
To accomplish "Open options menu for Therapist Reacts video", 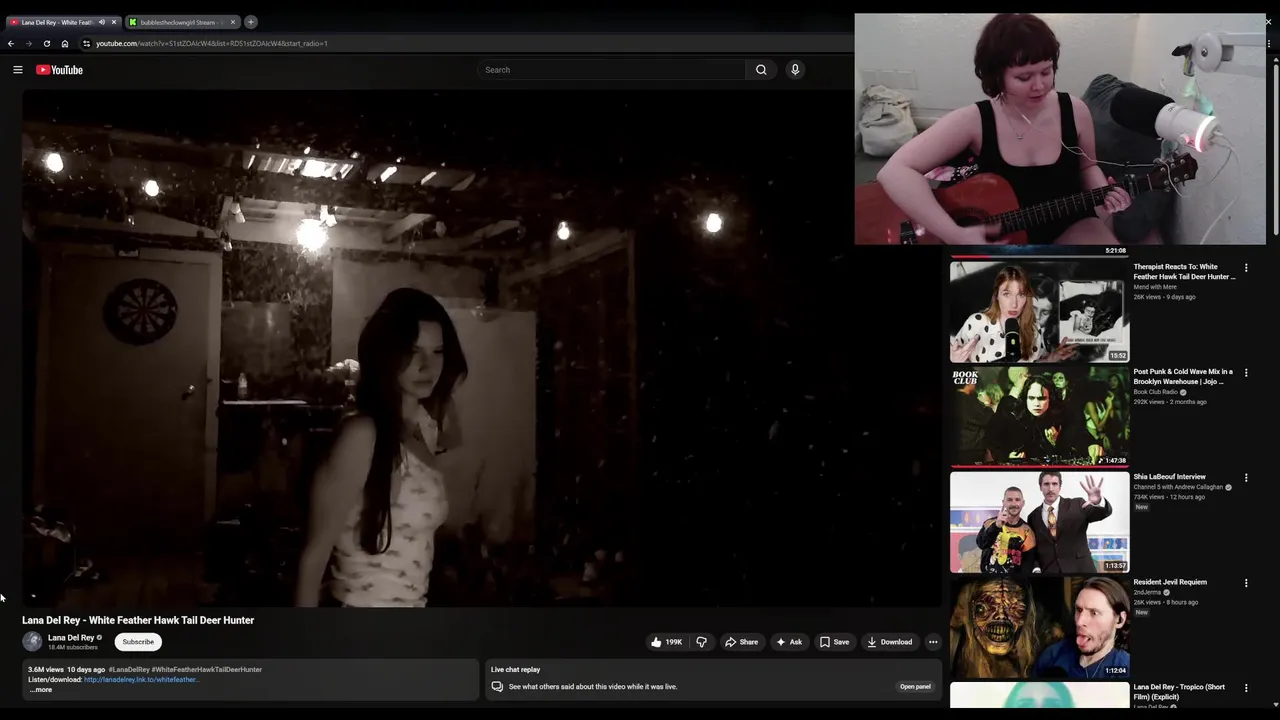I will (x=1246, y=268).
